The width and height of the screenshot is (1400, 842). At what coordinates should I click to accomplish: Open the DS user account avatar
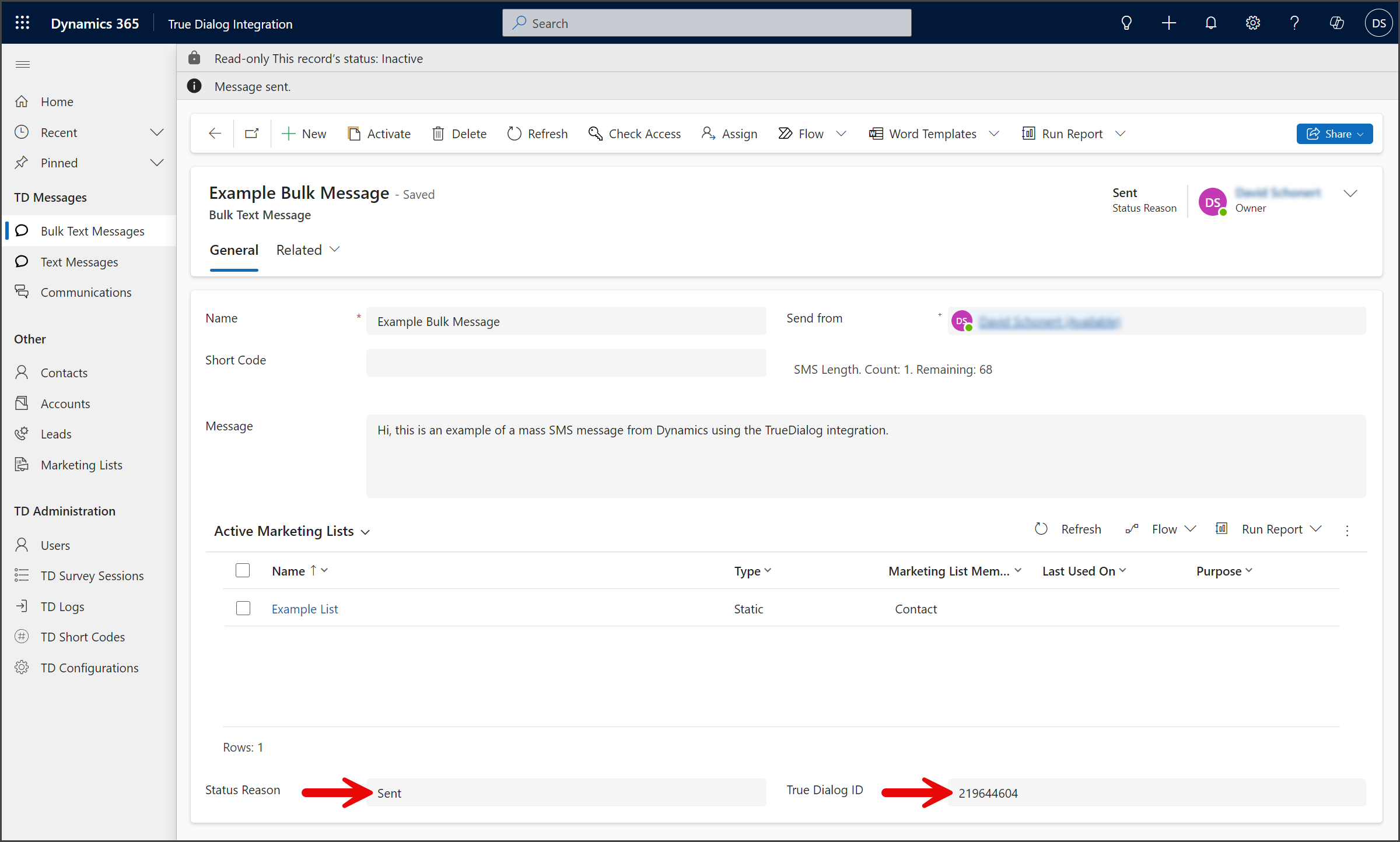tap(1378, 23)
